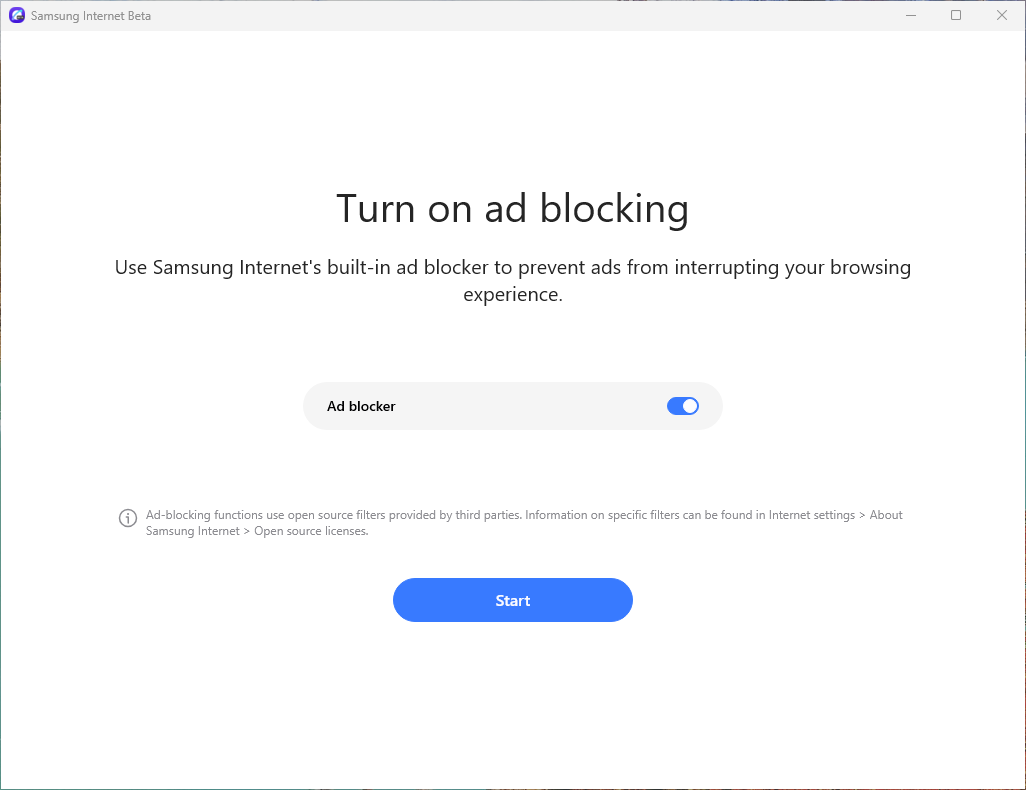This screenshot has width=1026, height=790.
Task: Switch the blue ad-blocking control
Action: click(683, 406)
